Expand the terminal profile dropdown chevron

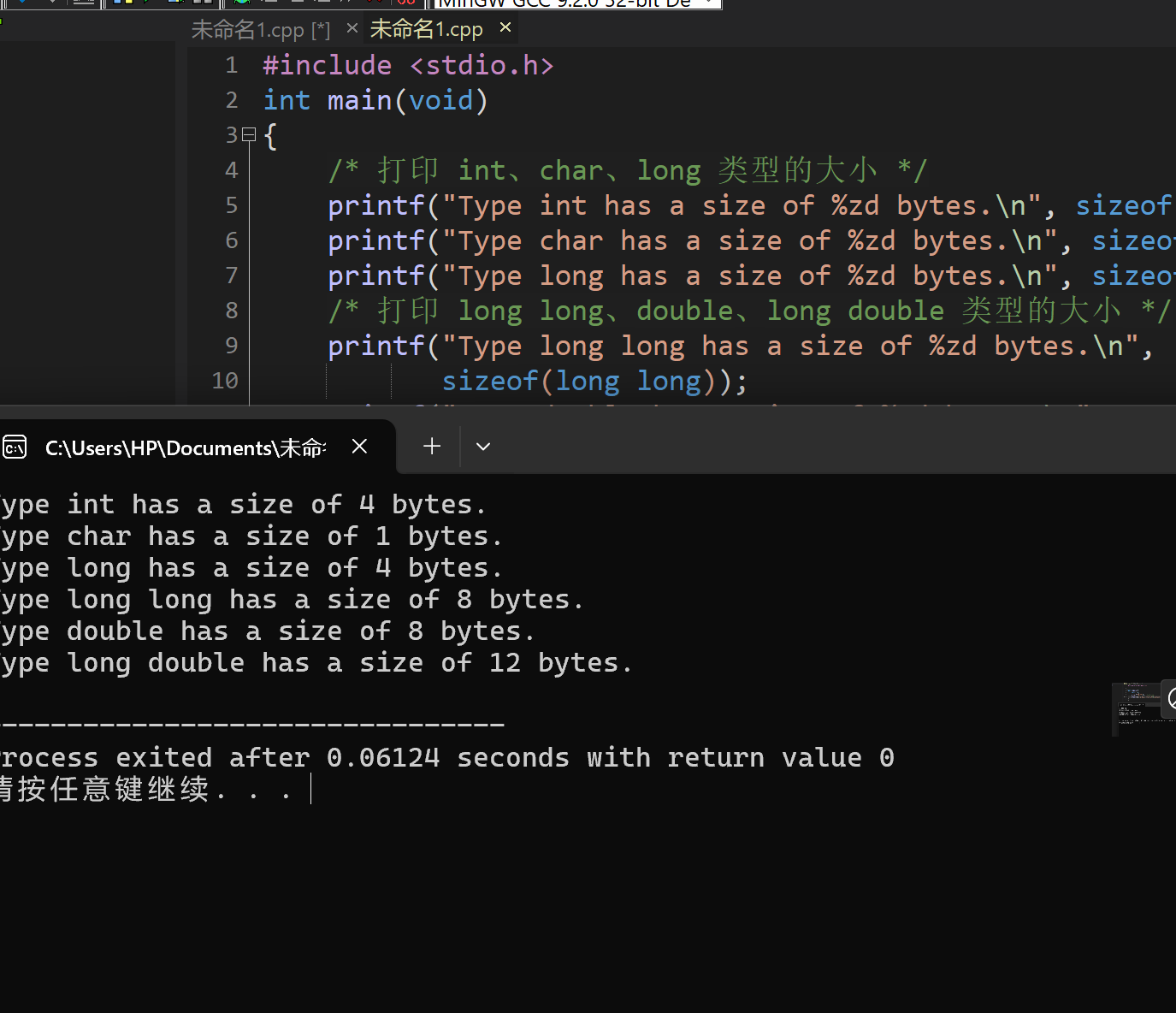pyautogui.click(x=483, y=446)
